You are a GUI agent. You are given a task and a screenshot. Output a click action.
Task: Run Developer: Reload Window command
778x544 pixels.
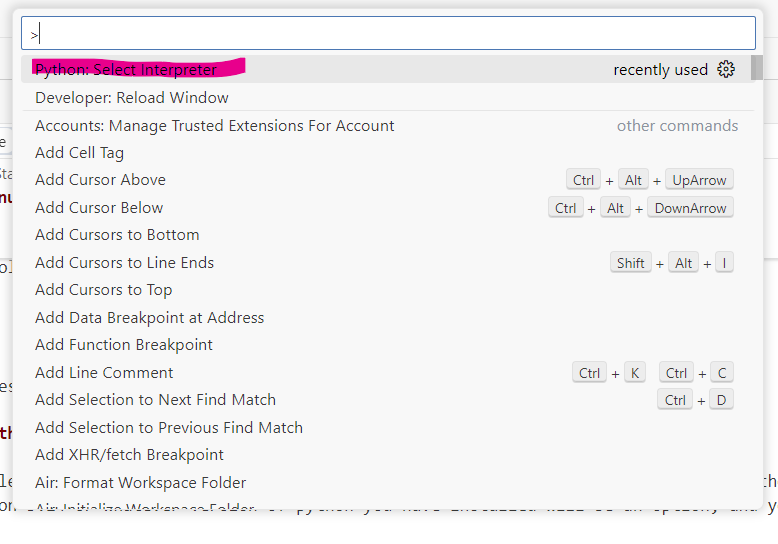click(x=132, y=98)
